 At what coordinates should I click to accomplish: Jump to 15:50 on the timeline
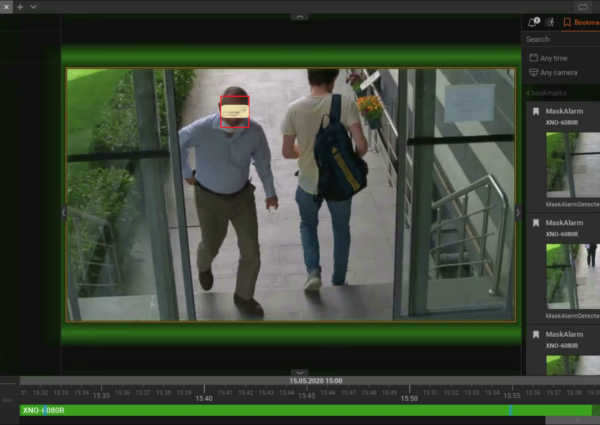tap(409, 398)
